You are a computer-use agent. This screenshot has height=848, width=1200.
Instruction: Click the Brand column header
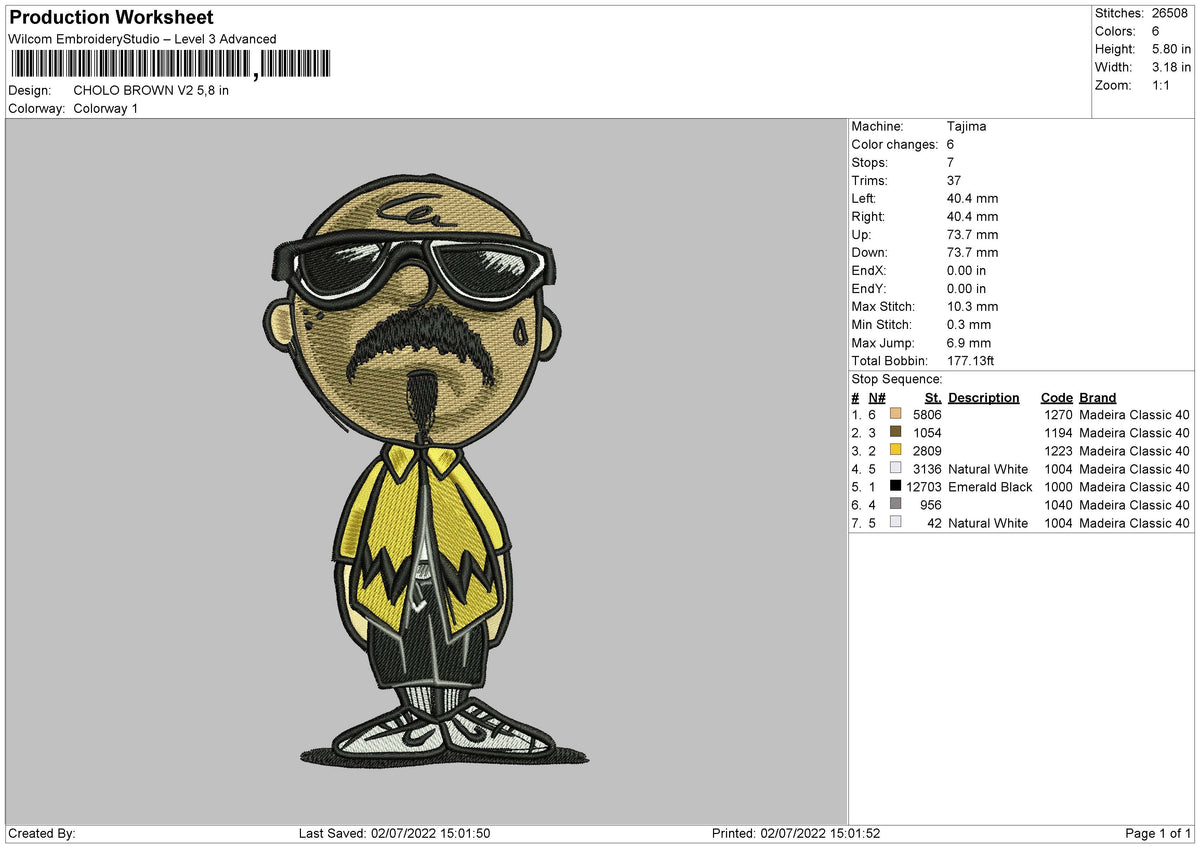pos(1096,397)
